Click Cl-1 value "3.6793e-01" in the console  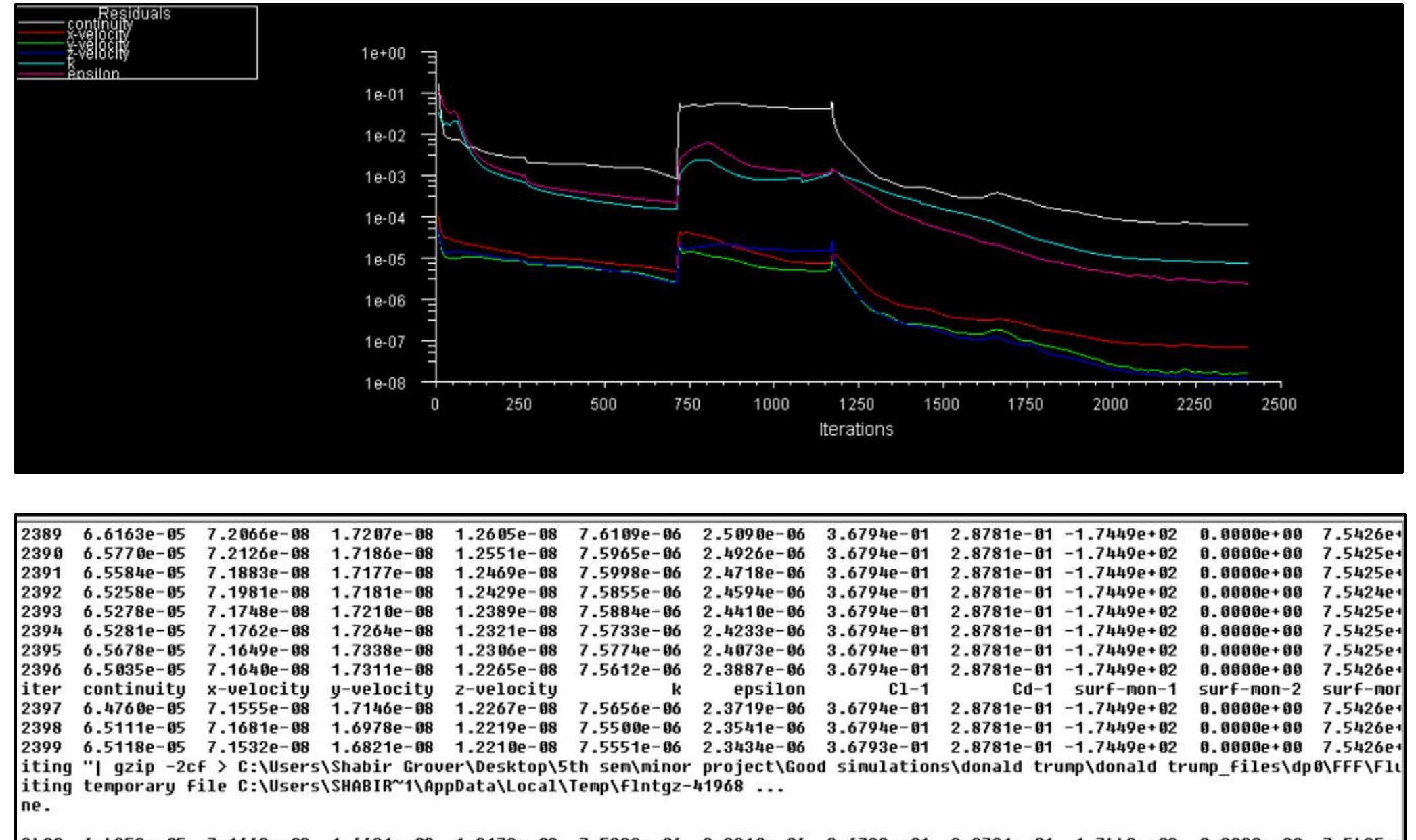pyautogui.click(x=877, y=747)
